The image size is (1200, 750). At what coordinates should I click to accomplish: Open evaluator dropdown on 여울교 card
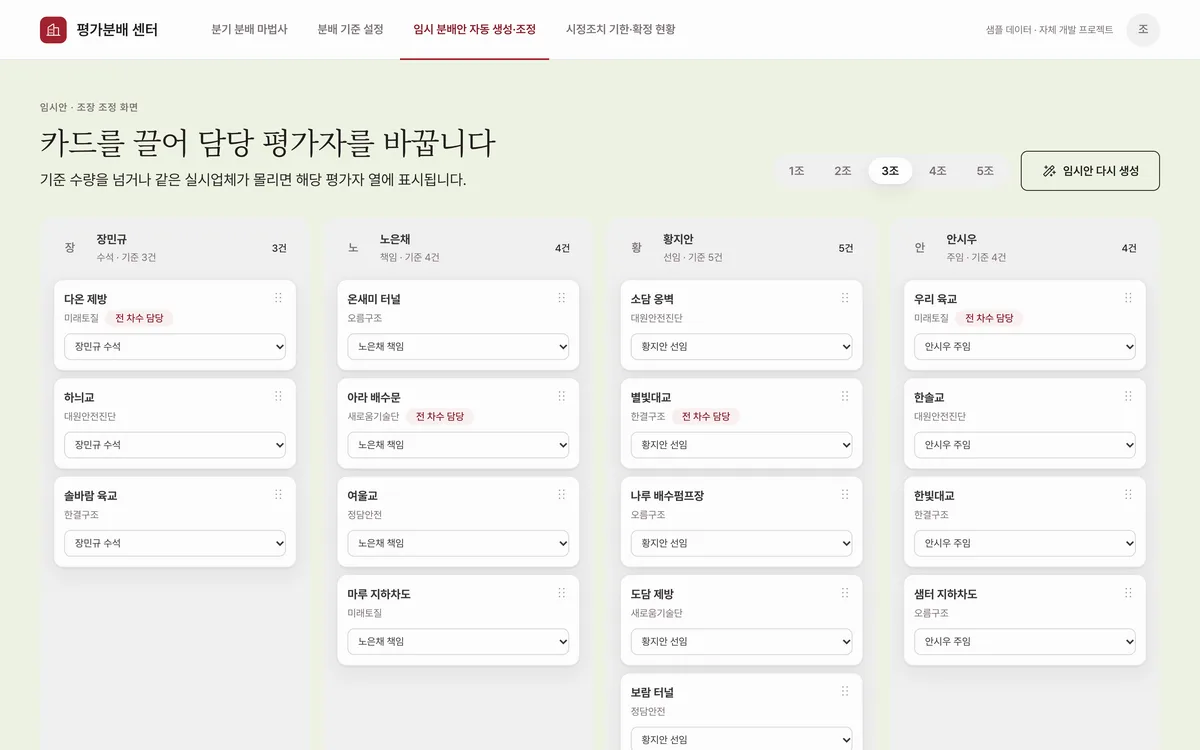tap(458, 544)
